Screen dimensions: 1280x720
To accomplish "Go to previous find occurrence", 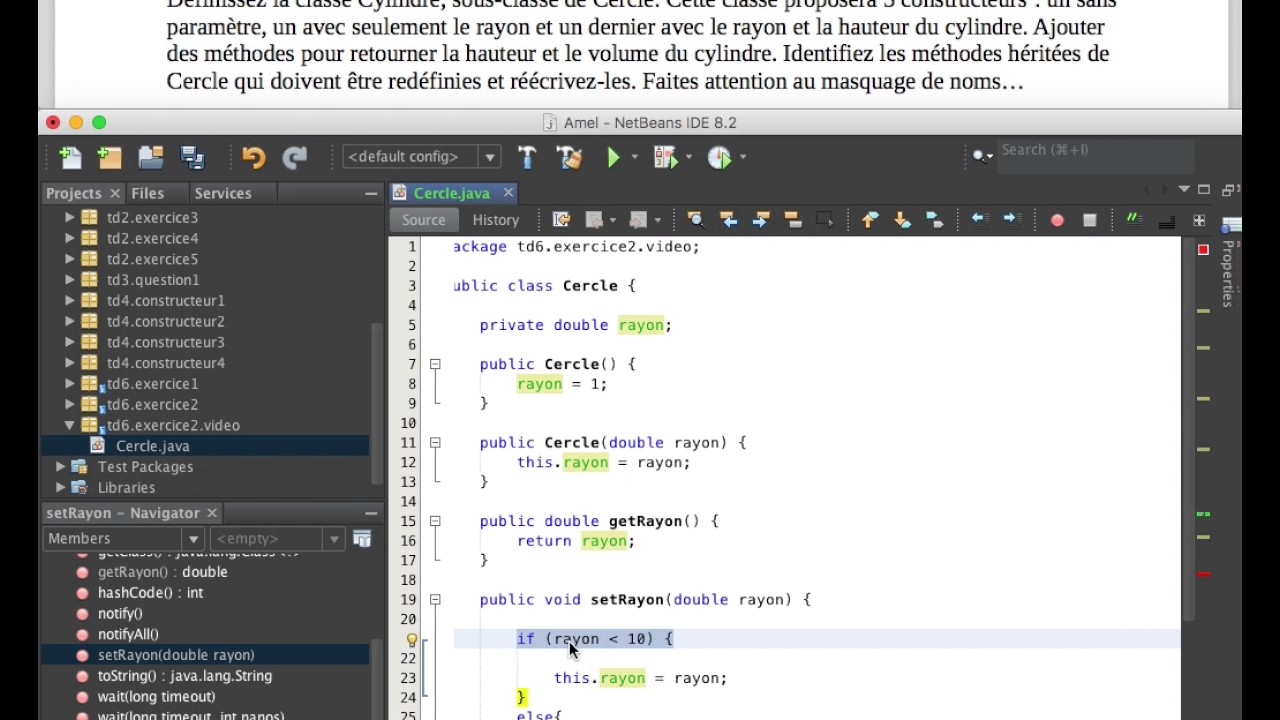I will 729,220.
